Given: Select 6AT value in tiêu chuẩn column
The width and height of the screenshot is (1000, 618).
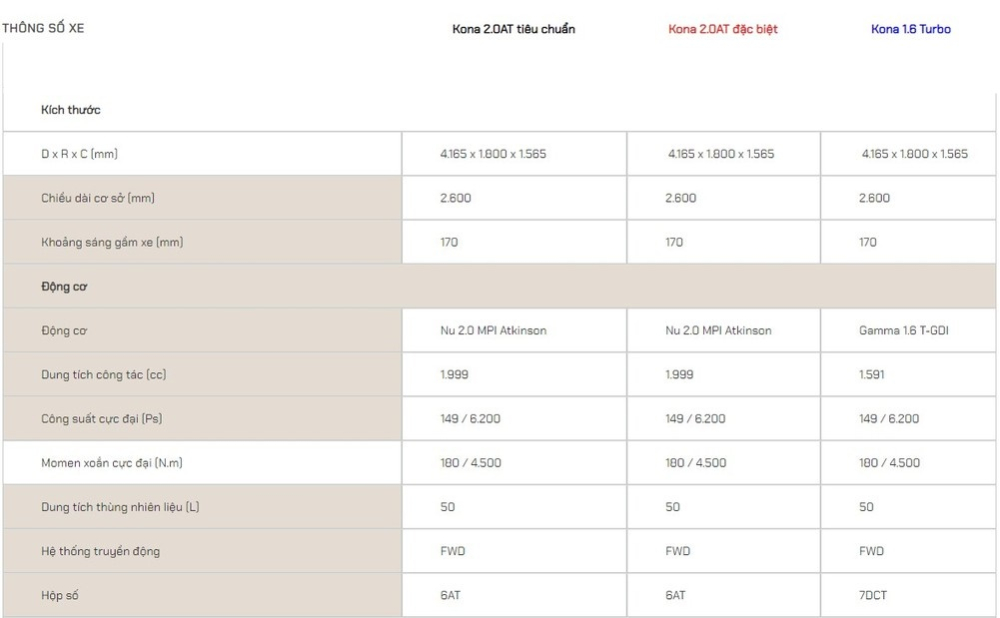Looking at the screenshot, I should pos(450,595).
